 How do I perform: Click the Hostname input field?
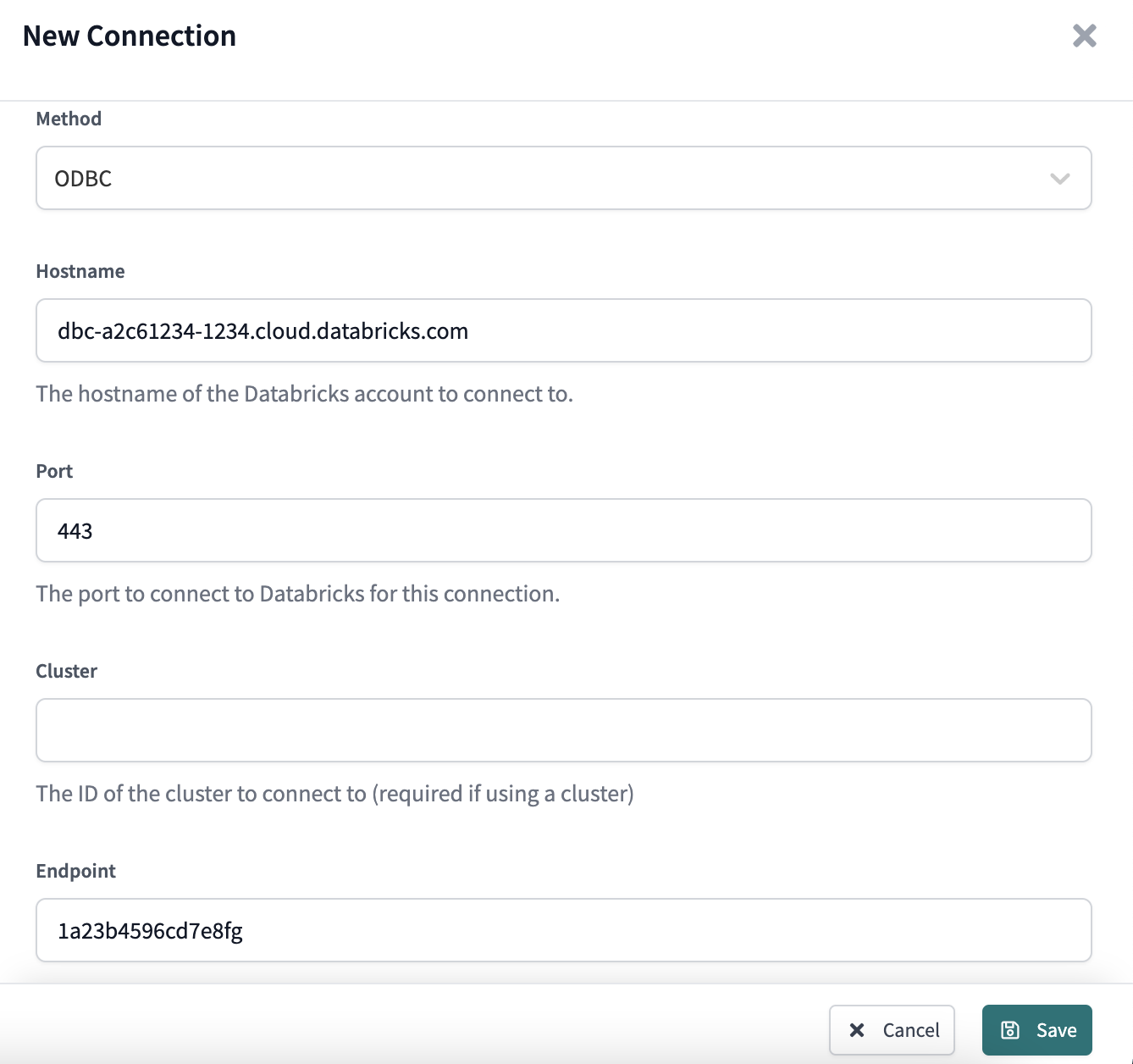563,330
